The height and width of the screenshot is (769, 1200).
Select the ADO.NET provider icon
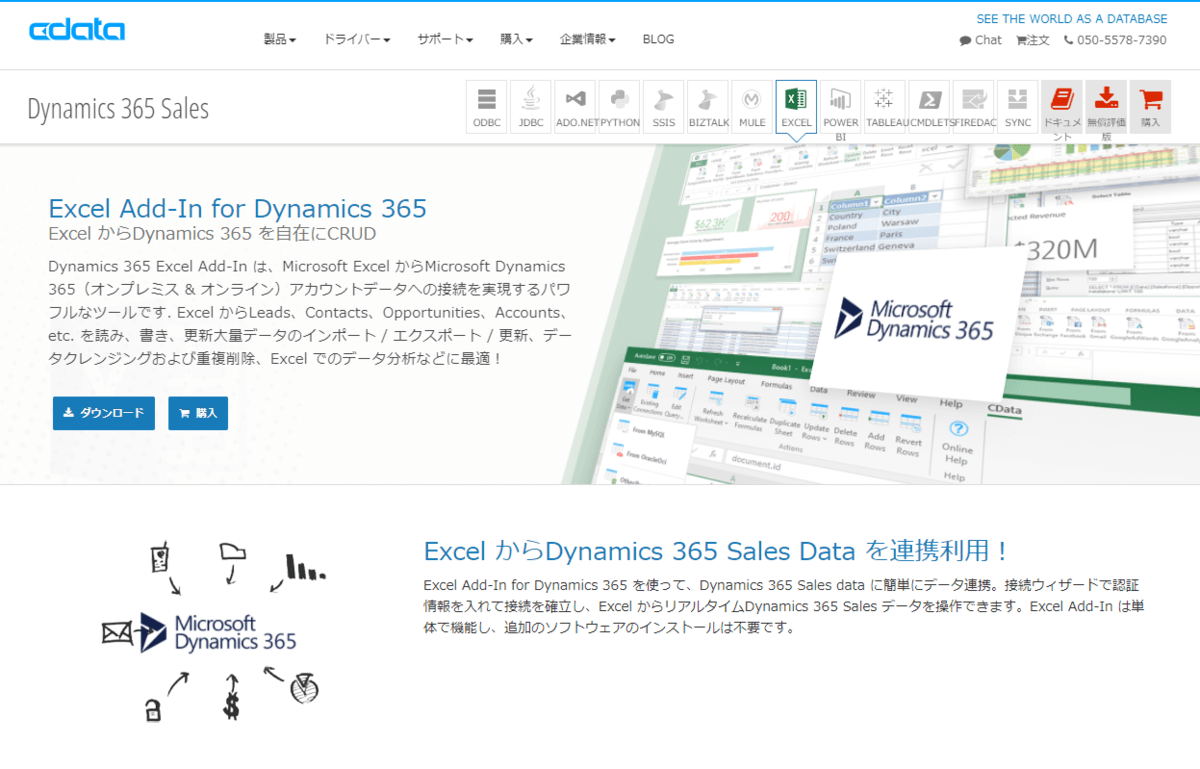tap(575, 107)
